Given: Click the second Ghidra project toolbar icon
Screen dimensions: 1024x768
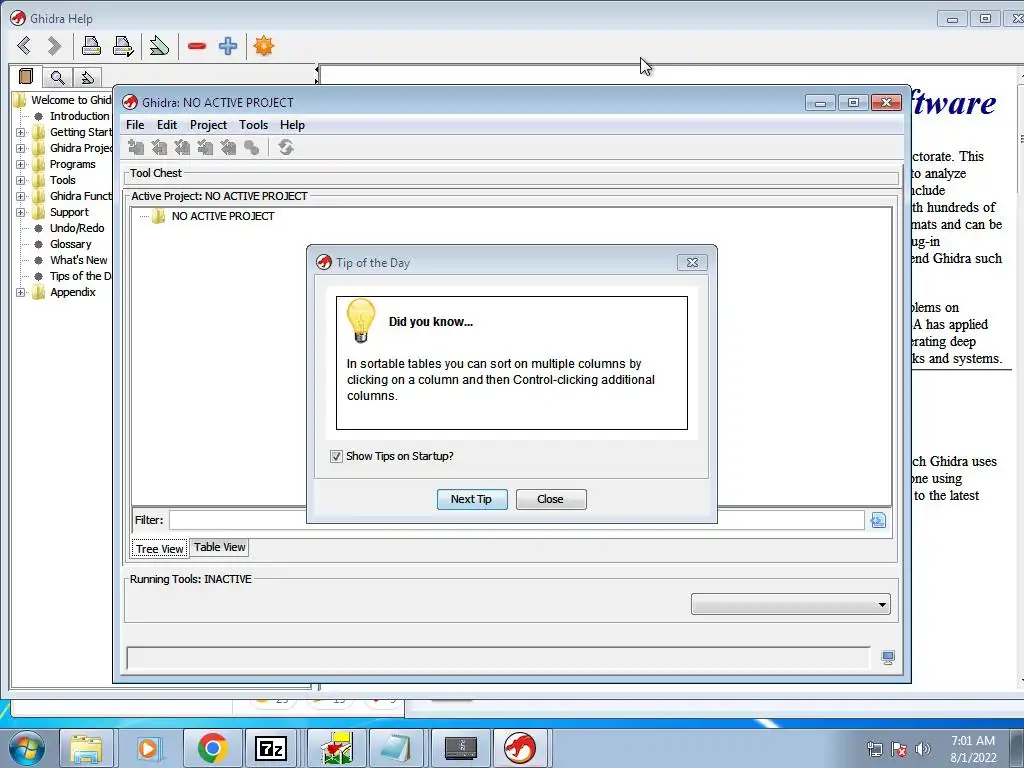Looking at the screenshot, I should (159, 148).
